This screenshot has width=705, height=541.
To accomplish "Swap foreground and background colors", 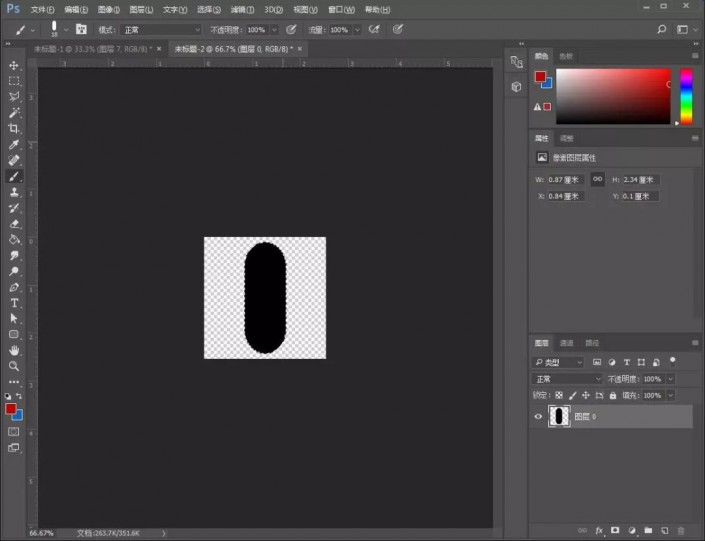I will coord(19,396).
